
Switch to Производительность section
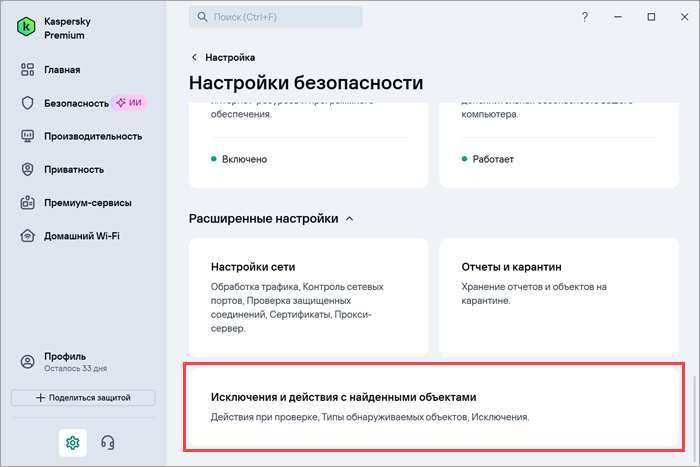click(93, 136)
